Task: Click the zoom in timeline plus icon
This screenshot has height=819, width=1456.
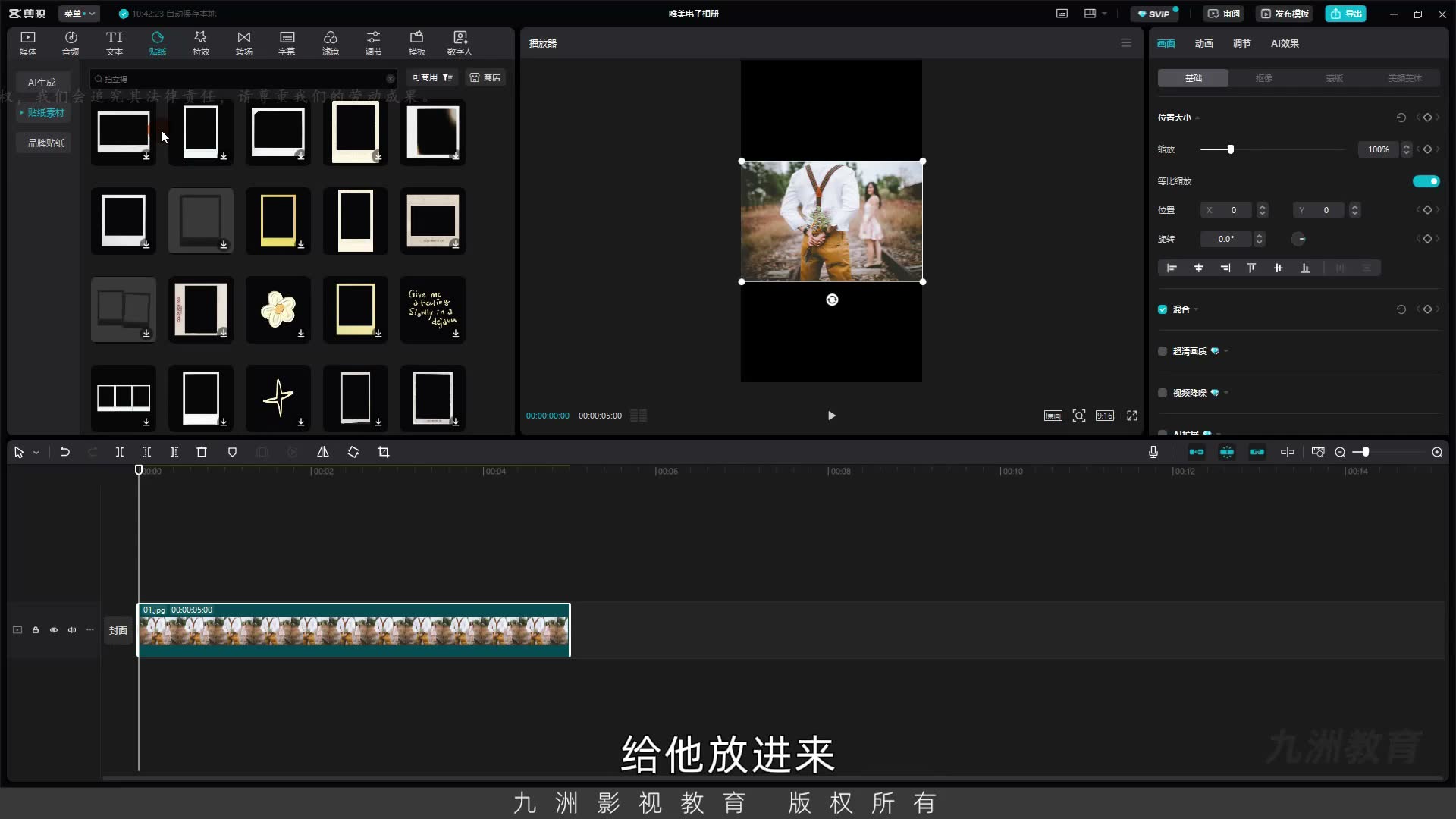Action: (x=1437, y=452)
